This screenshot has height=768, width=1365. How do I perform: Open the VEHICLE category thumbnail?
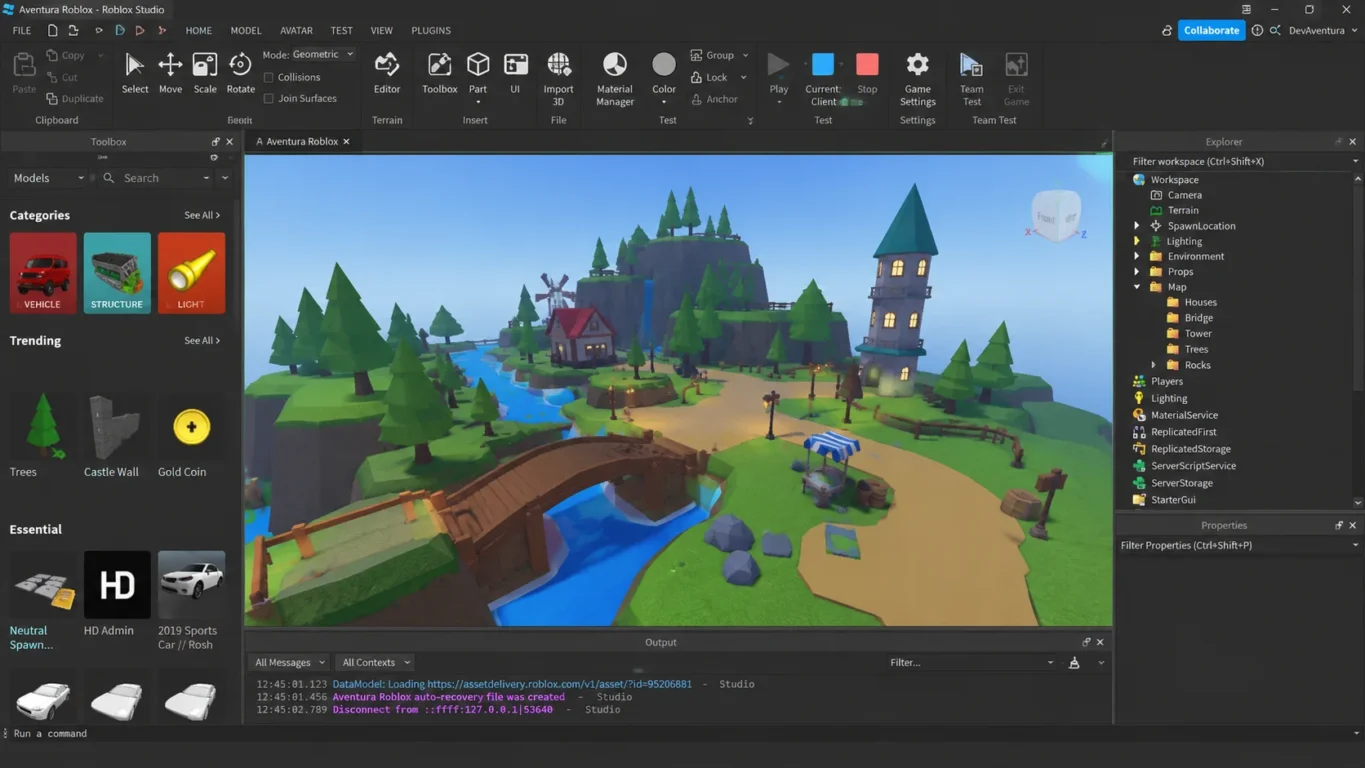[43, 273]
